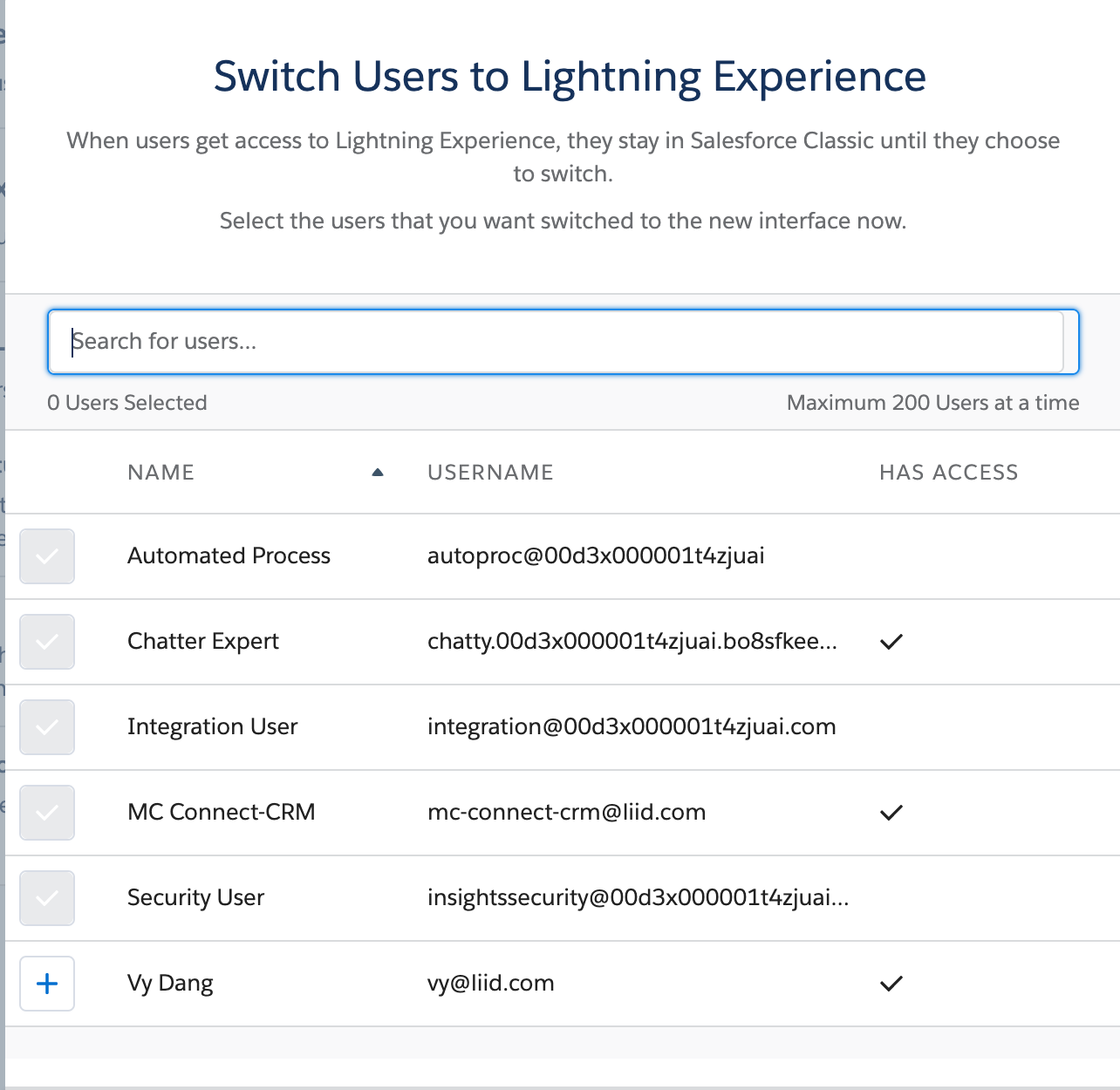Toggle the MC Connect-CRM selection checkbox
This screenshot has height=1090, width=1120.
(46, 813)
